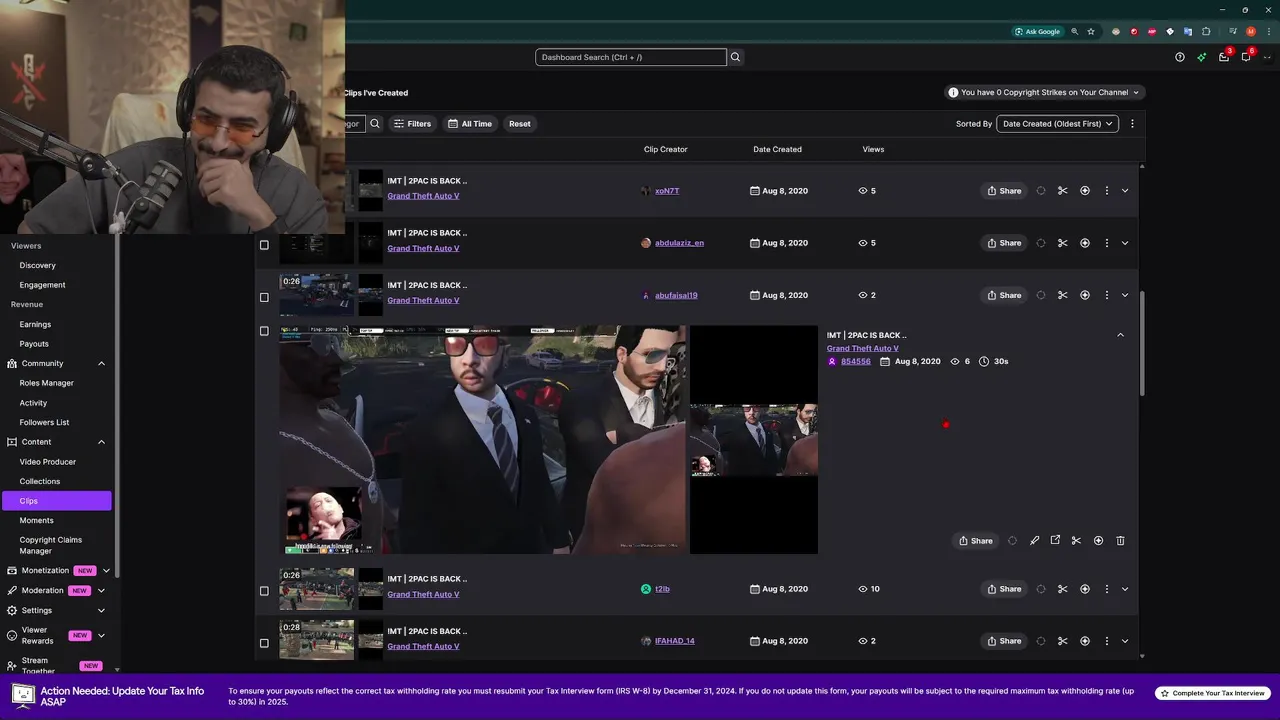Collapse the expanded clip with the up chevron
The height and width of the screenshot is (720, 1280).
(x=1120, y=335)
